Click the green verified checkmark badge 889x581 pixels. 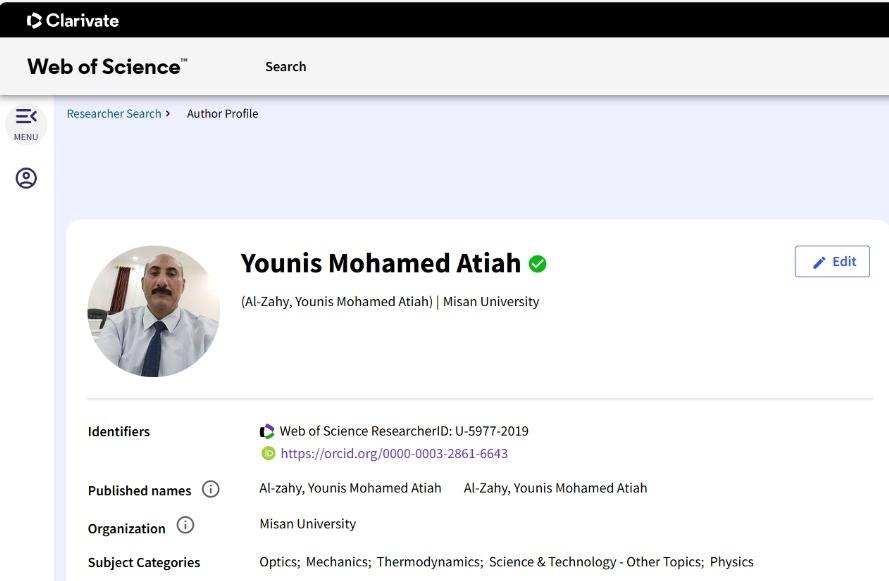coord(538,264)
